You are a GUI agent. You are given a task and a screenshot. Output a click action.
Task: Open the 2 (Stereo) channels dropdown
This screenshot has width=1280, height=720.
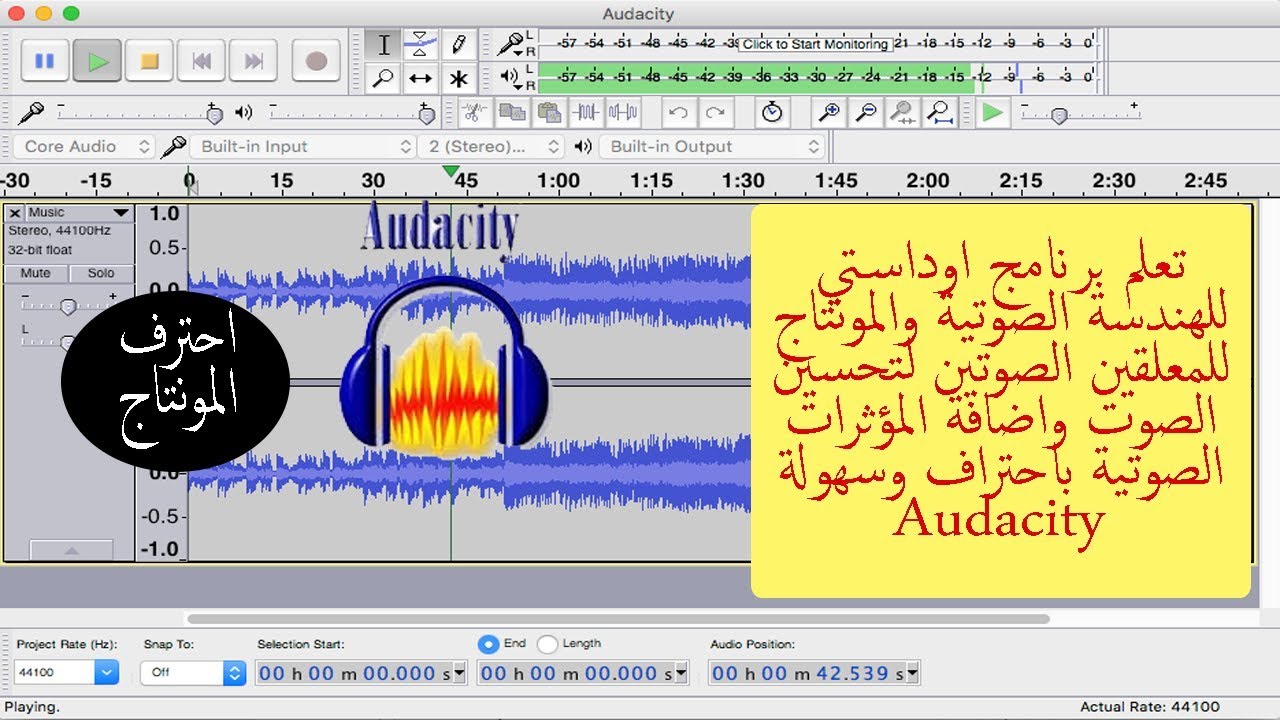pos(491,146)
